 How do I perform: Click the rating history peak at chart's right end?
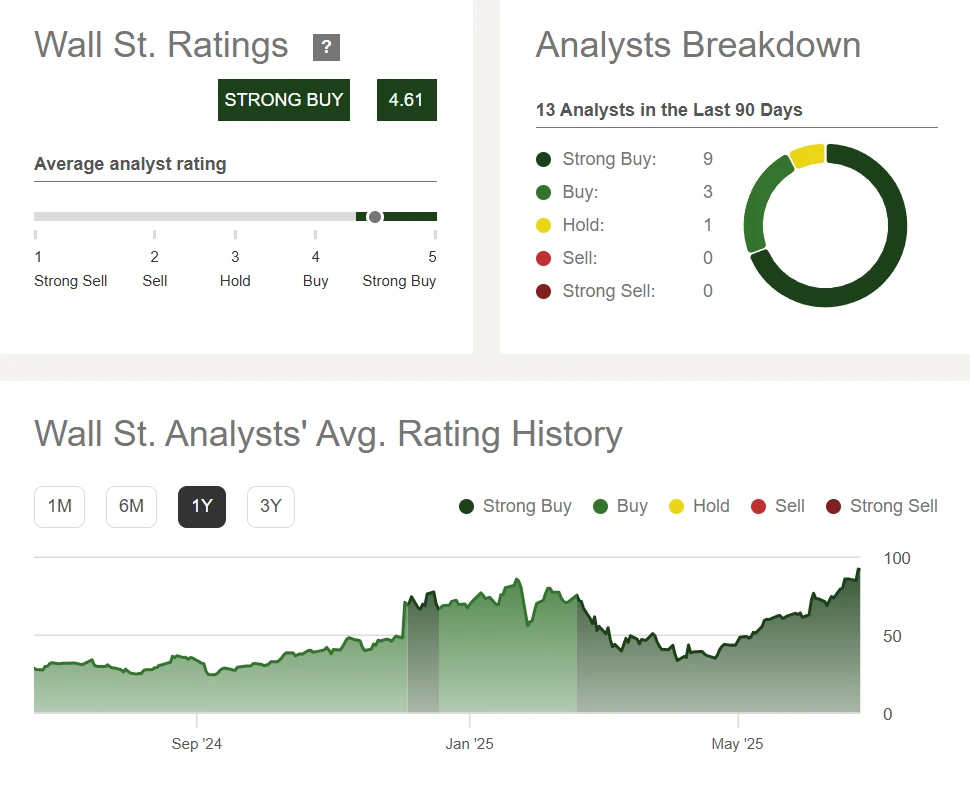[858, 570]
